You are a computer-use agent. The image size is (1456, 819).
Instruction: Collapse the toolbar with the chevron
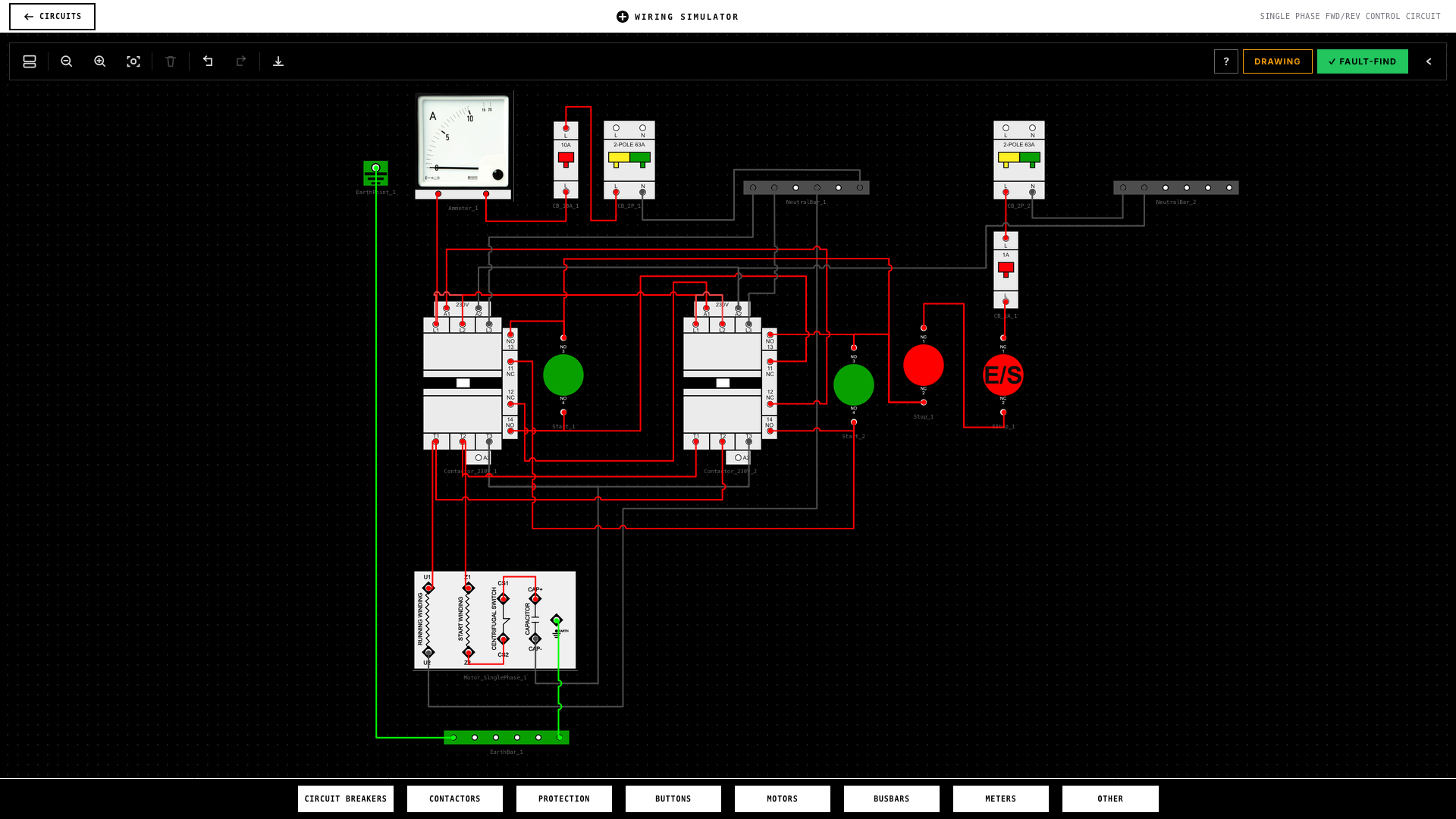[1429, 61]
